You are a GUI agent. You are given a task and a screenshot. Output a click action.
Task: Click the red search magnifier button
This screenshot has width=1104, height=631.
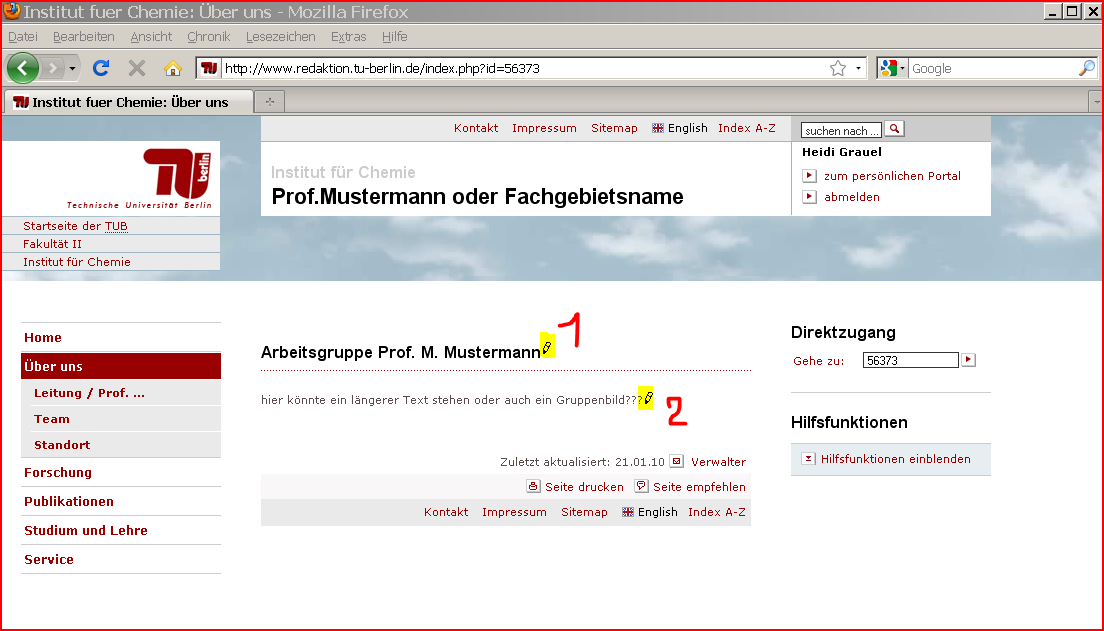point(895,129)
